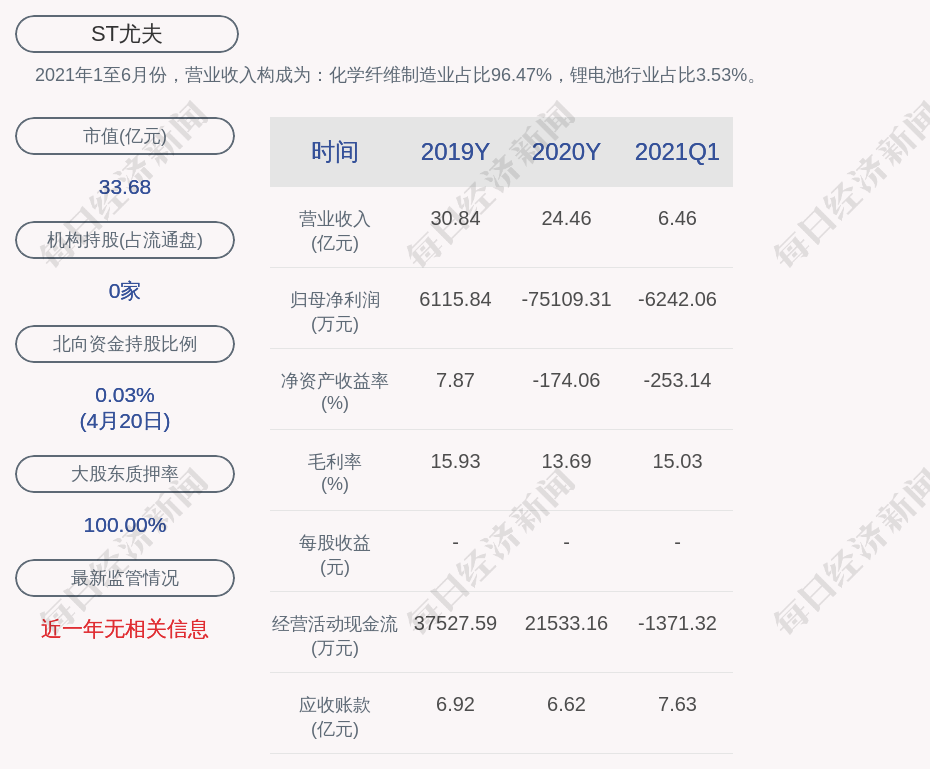Select the 归母净利润 (万元) row label
930x769 pixels.
(x=335, y=312)
